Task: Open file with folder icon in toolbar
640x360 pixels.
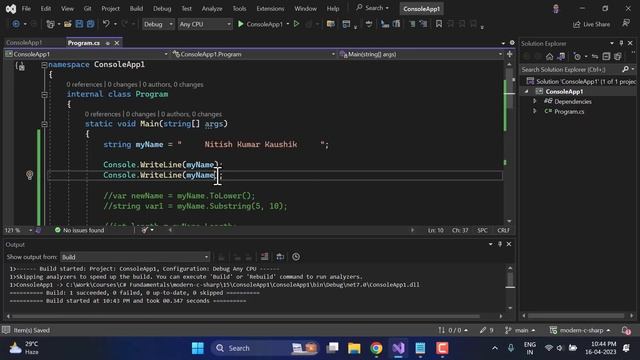Action: [x=68, y=24]
